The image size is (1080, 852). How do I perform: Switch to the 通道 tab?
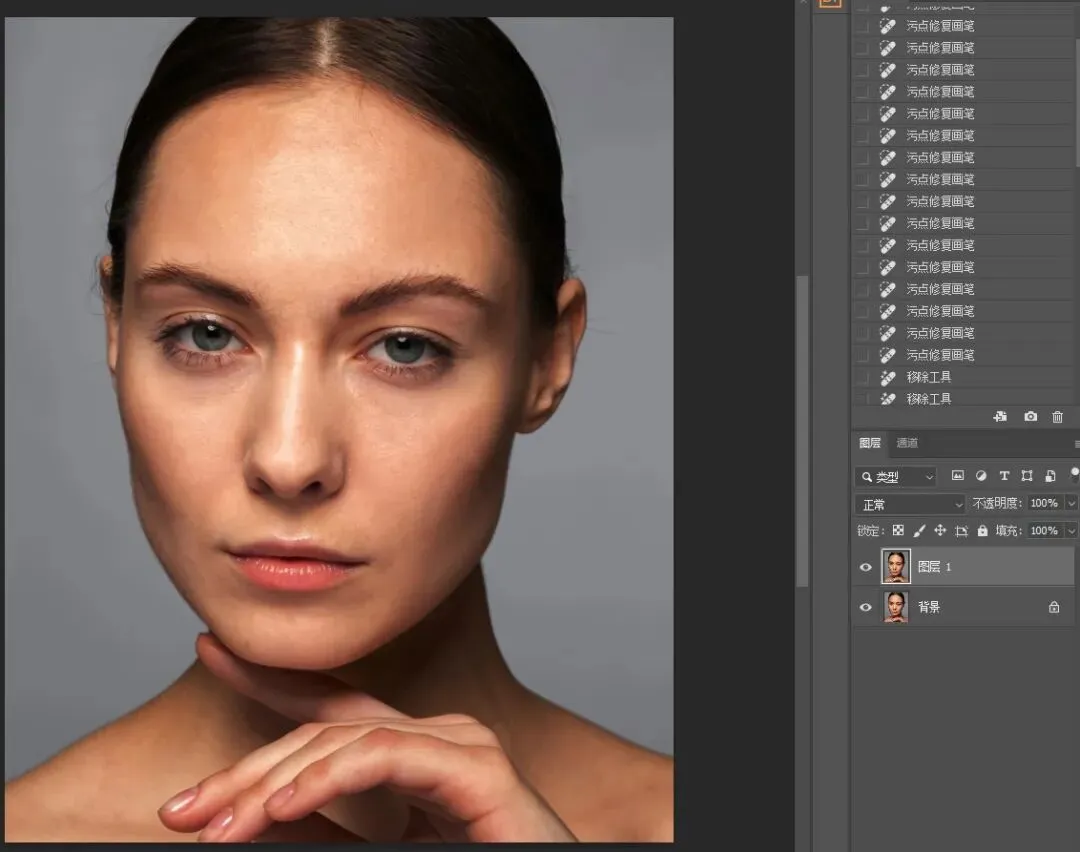[907, 443]
